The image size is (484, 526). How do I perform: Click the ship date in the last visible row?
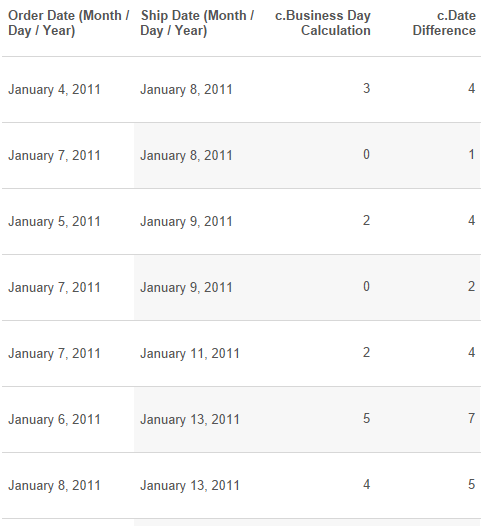190,485
